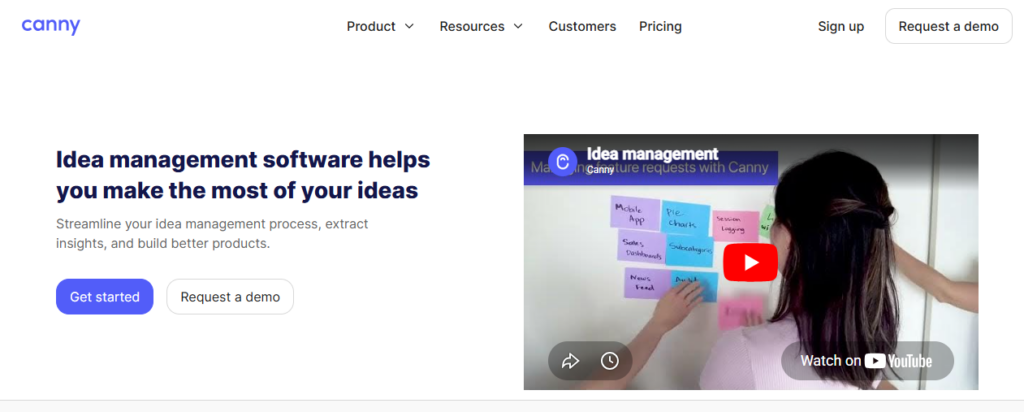The height and width of the screenshot is (412, 1024).
Task: Expand the Product menu chevron
Action: (409, 27)
